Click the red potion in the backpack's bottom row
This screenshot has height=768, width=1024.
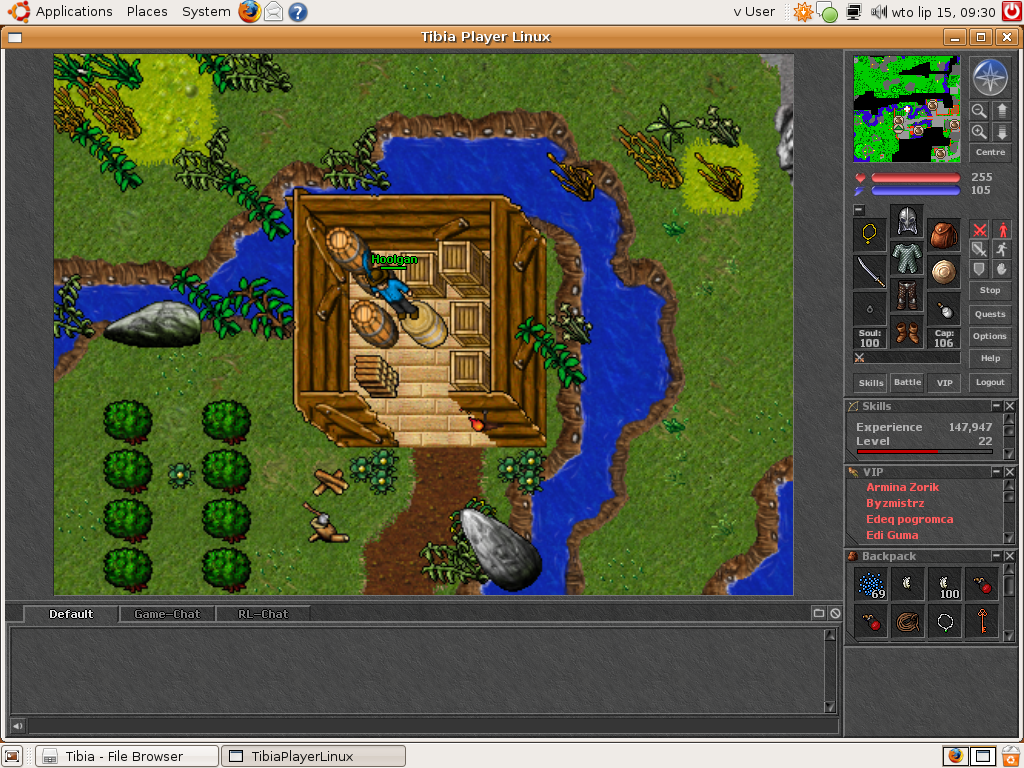click(871, 621)
